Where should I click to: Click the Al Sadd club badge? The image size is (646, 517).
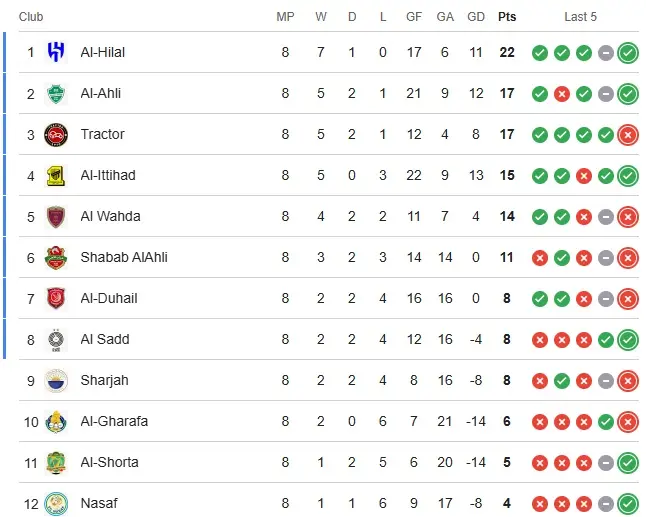[56, 339]
